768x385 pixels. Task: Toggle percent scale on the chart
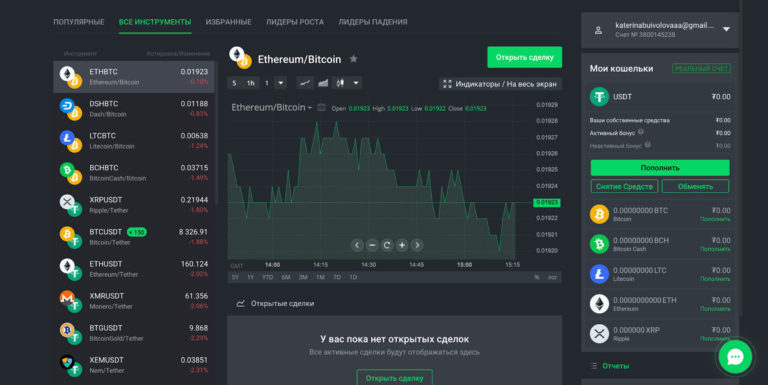click(x=537, y=277)
